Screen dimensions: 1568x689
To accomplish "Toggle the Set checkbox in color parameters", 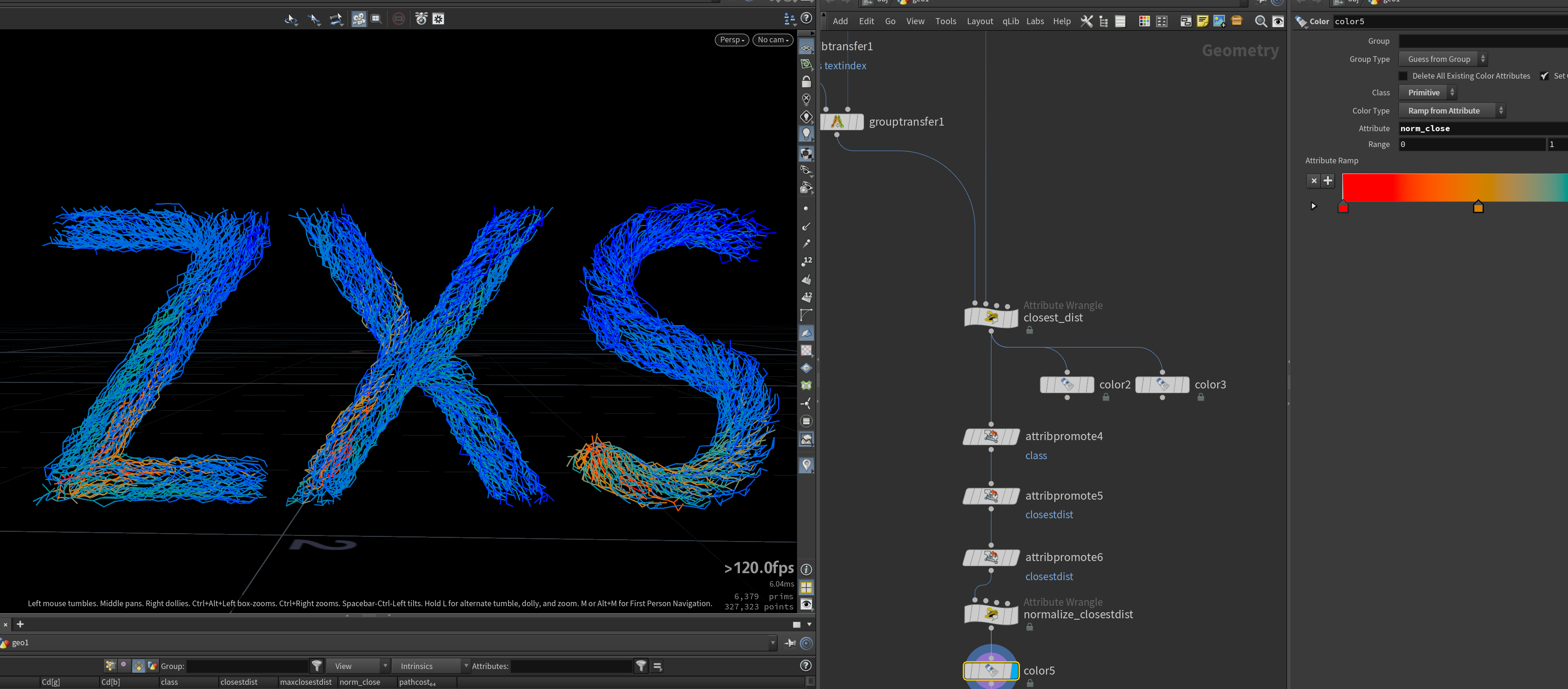I will [x=1544, y=76].
